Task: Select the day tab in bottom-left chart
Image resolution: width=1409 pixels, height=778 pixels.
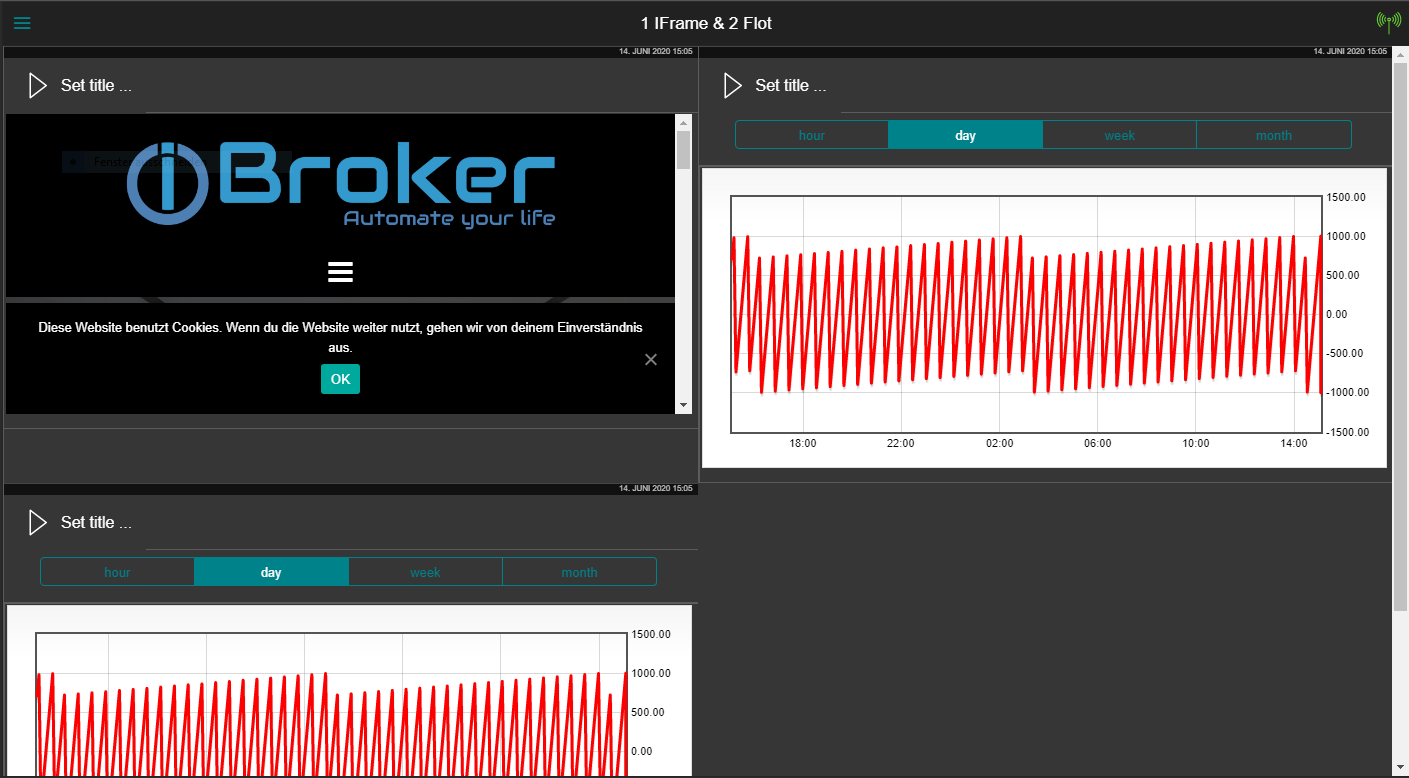Action: point(271,572)
